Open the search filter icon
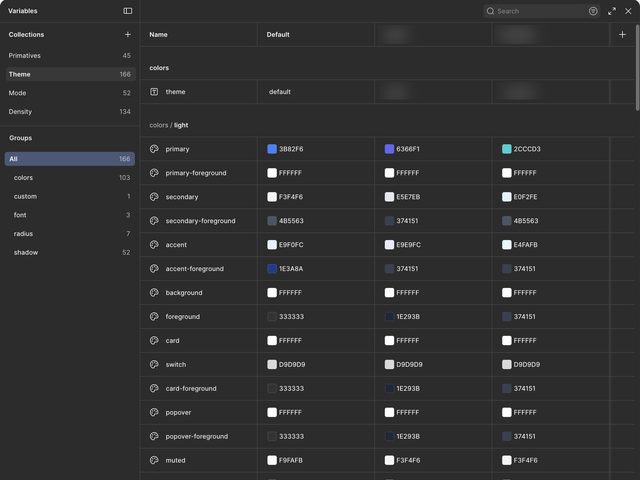Image resolution: width=640 pixels, height=480 pixels. click(x=593, y=11)
